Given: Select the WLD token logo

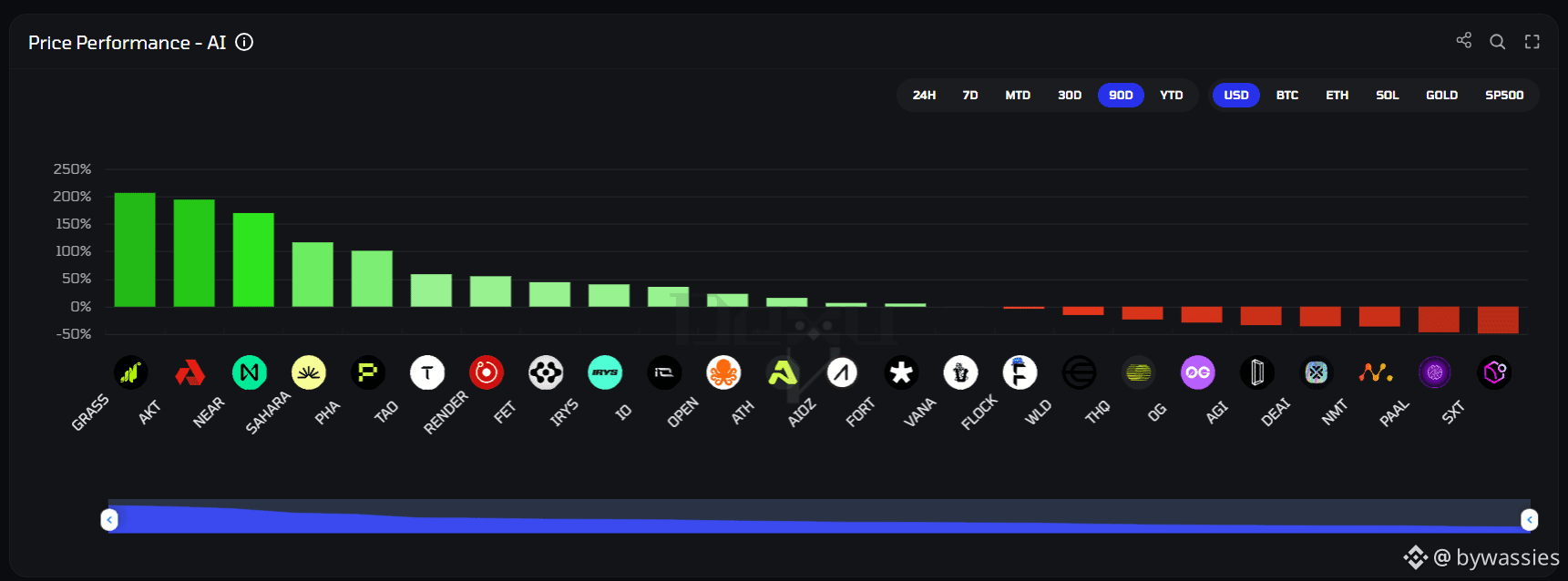Looking at the screenshot, I should (1080, 372).
